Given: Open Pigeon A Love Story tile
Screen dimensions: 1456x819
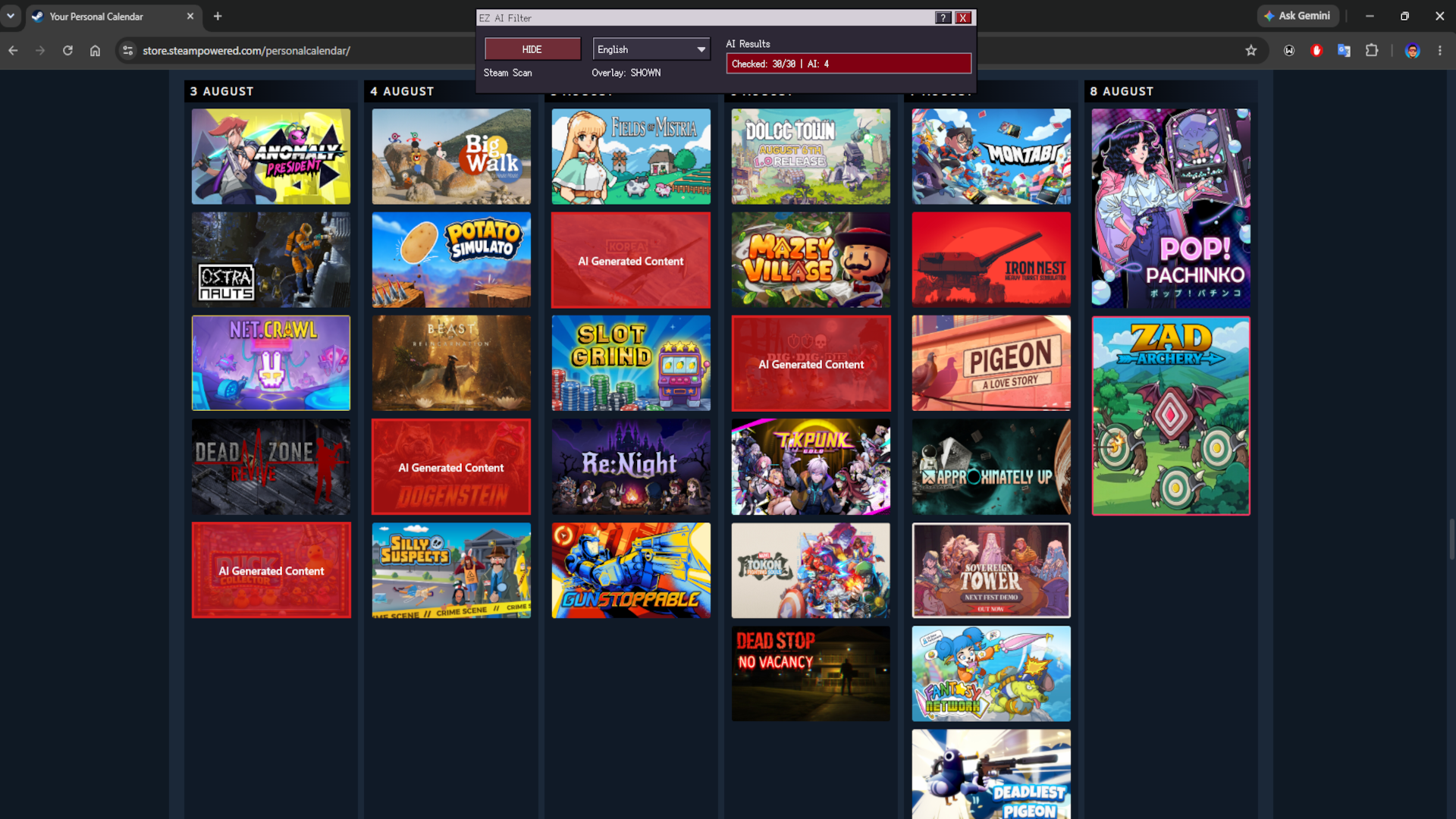Looking at the screenshot, I should point(991,363).
